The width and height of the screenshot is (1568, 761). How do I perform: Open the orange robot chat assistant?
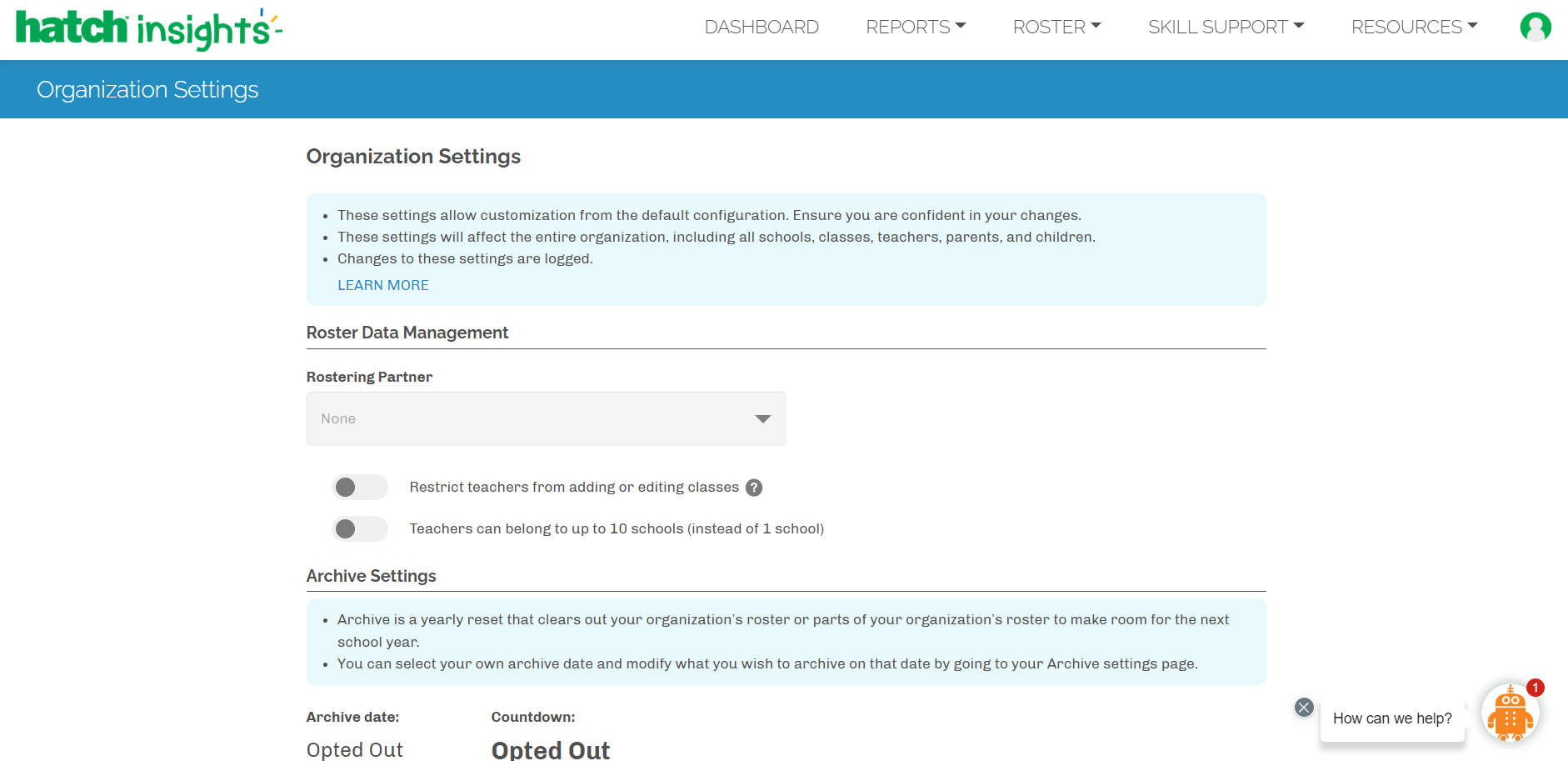coord(1510,714)
